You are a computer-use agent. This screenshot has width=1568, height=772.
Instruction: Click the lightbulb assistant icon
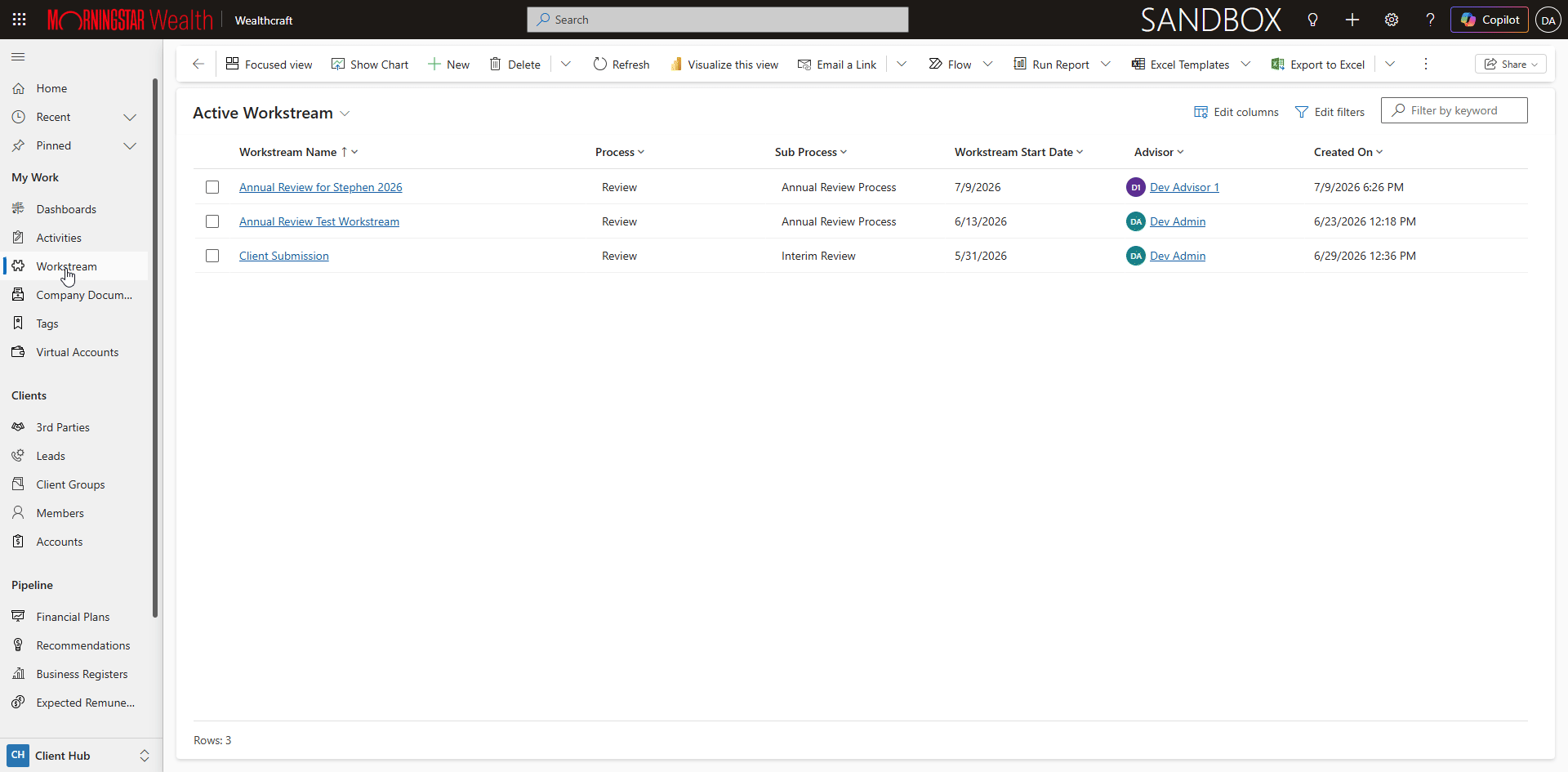[1312, 20]
